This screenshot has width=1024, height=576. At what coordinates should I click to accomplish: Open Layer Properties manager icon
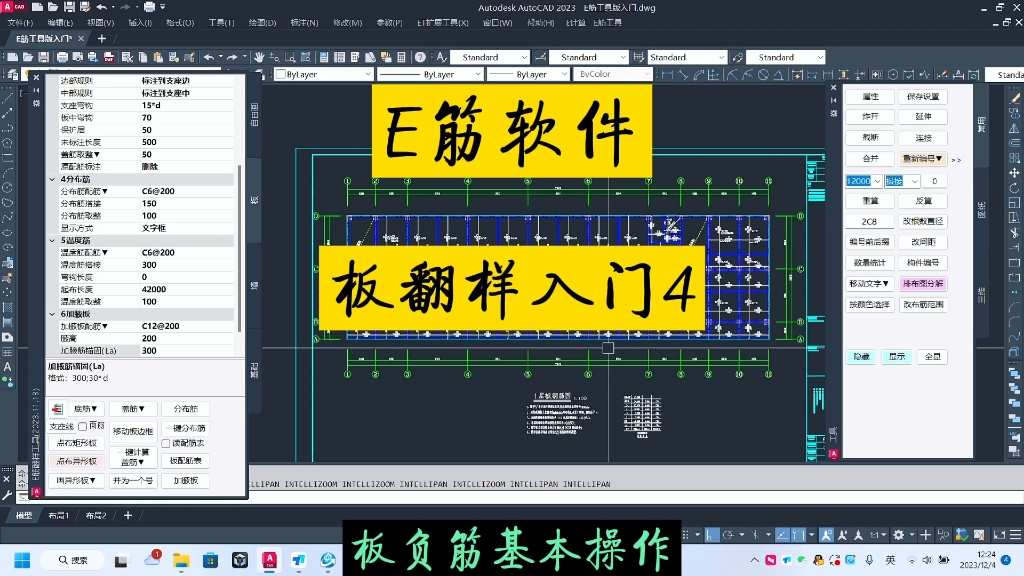(12, 74)
